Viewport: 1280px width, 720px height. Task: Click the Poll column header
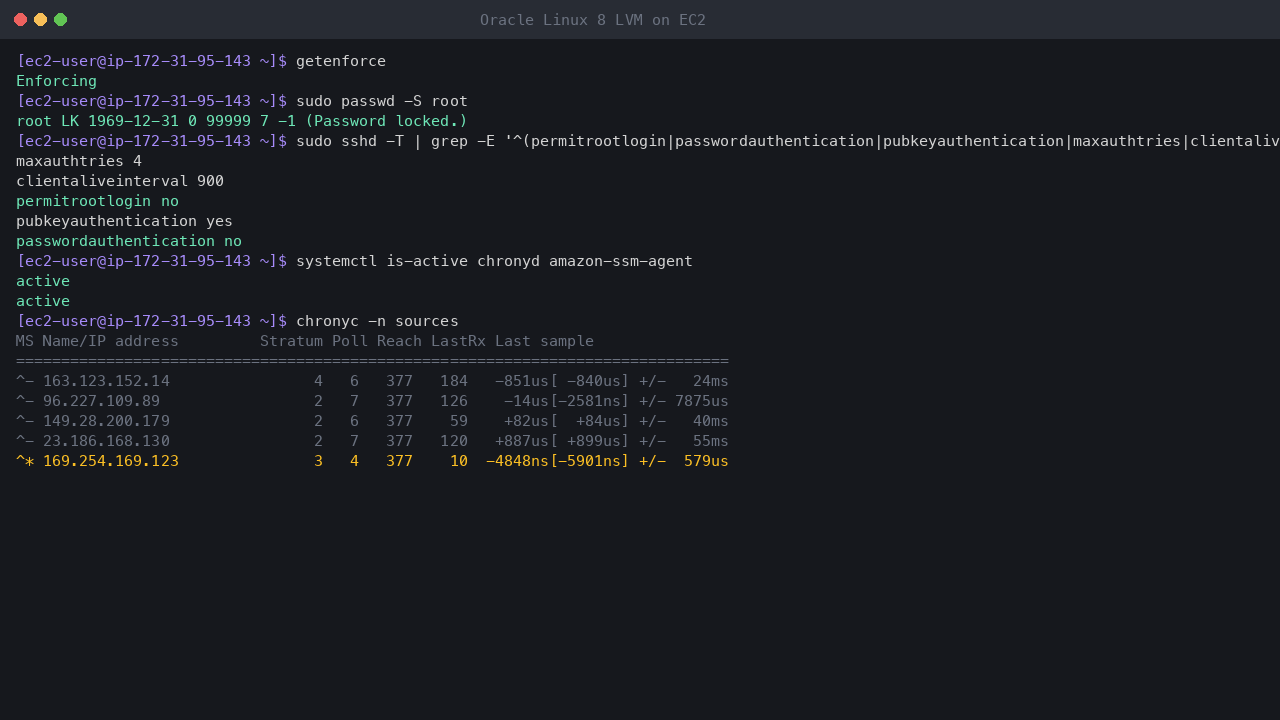[x=350, y=341]
